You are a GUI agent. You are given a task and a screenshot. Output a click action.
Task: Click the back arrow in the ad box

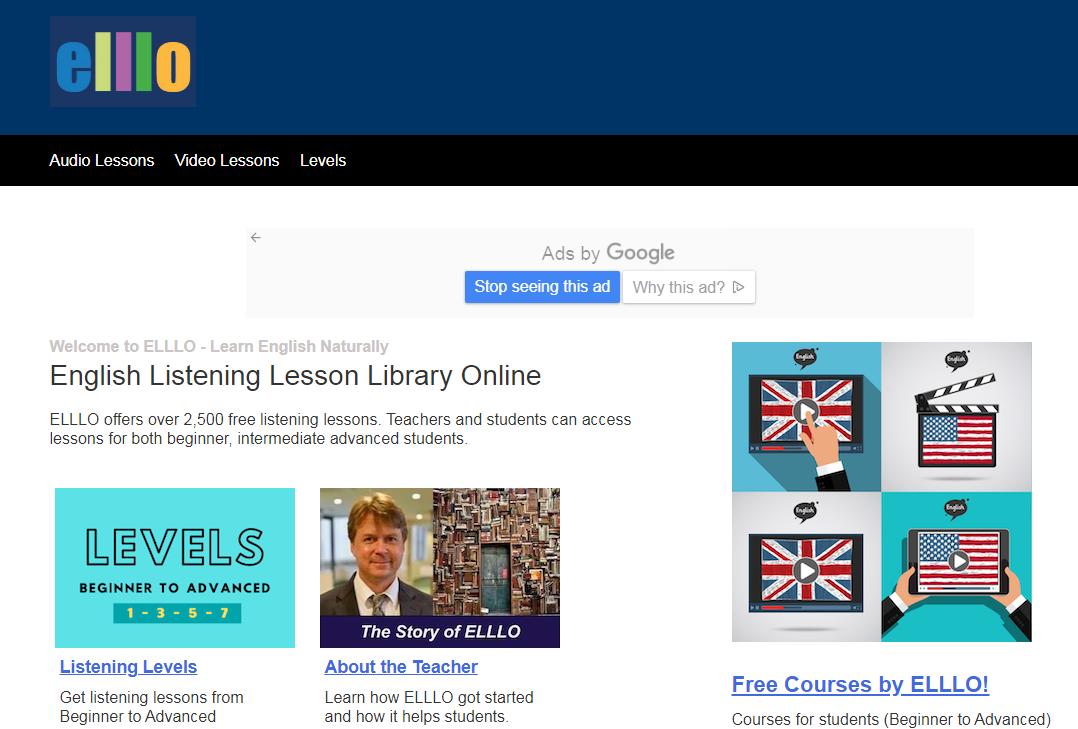tap(256, 237)
